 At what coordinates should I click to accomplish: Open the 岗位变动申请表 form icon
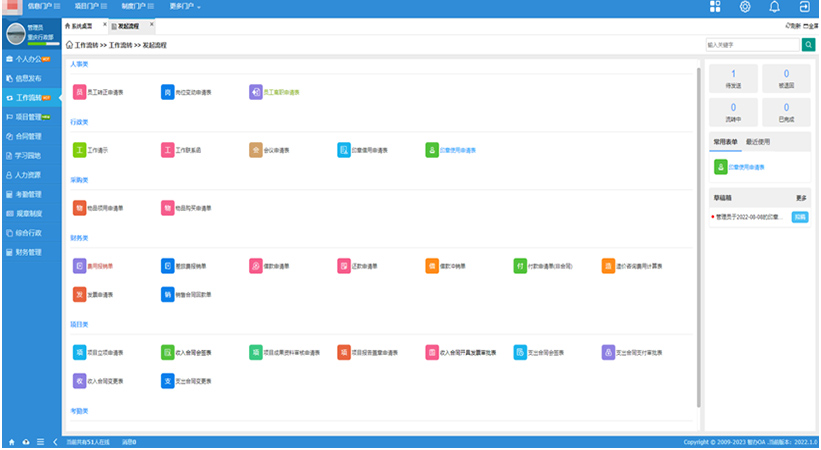tap(168, 92)
